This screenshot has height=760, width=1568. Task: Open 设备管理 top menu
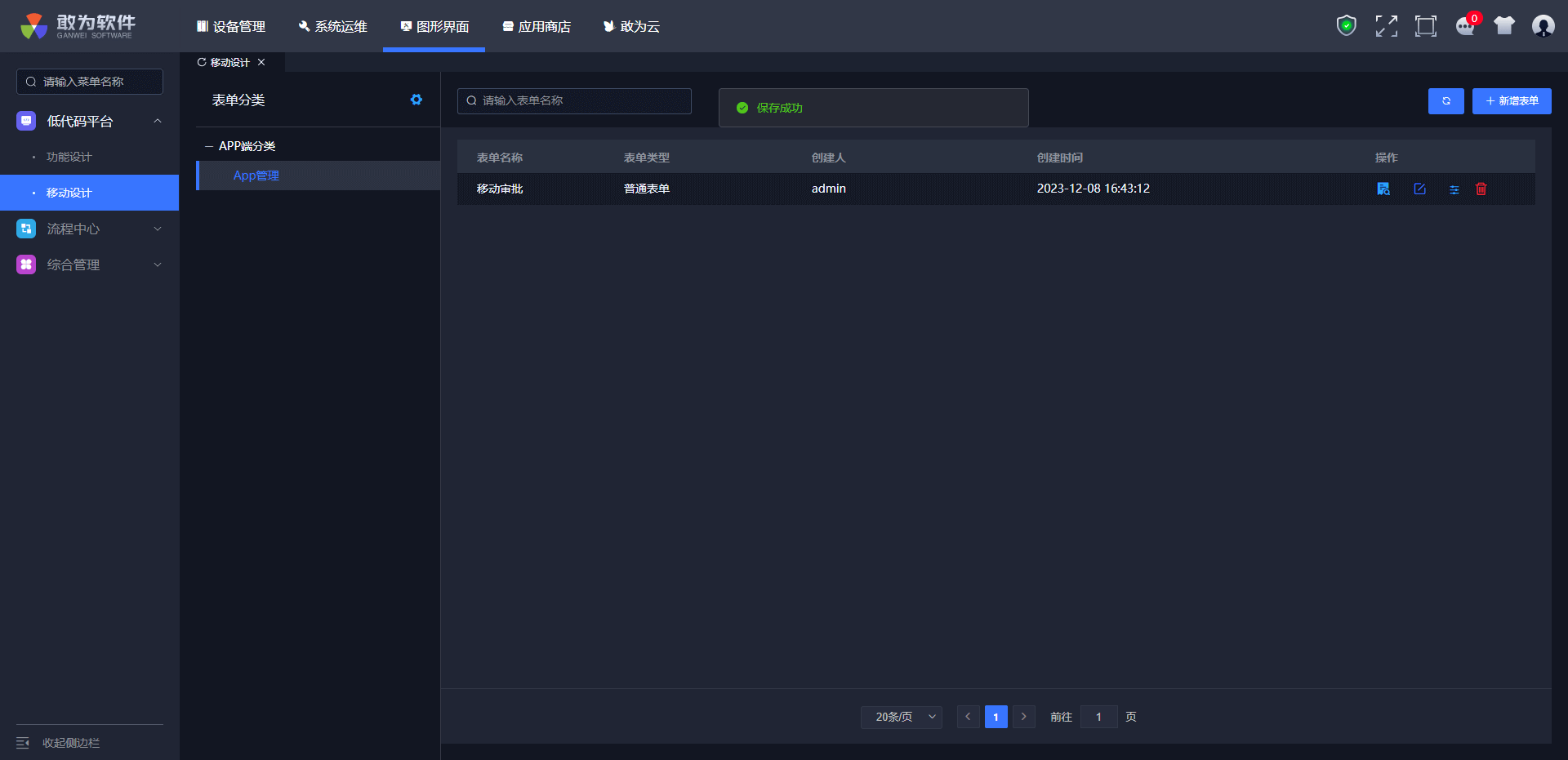(x=231, y=26)
